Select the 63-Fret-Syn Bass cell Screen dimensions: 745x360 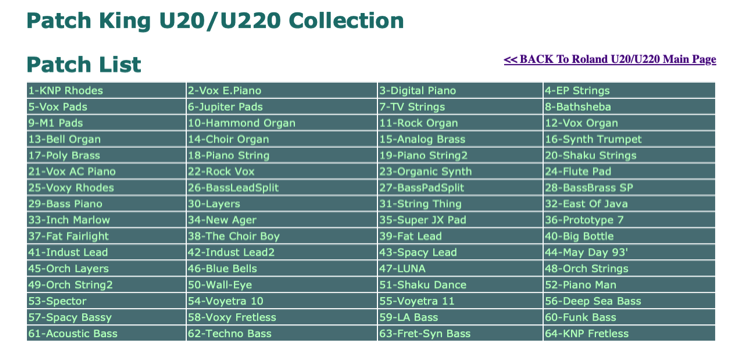[x=460, y=333]
